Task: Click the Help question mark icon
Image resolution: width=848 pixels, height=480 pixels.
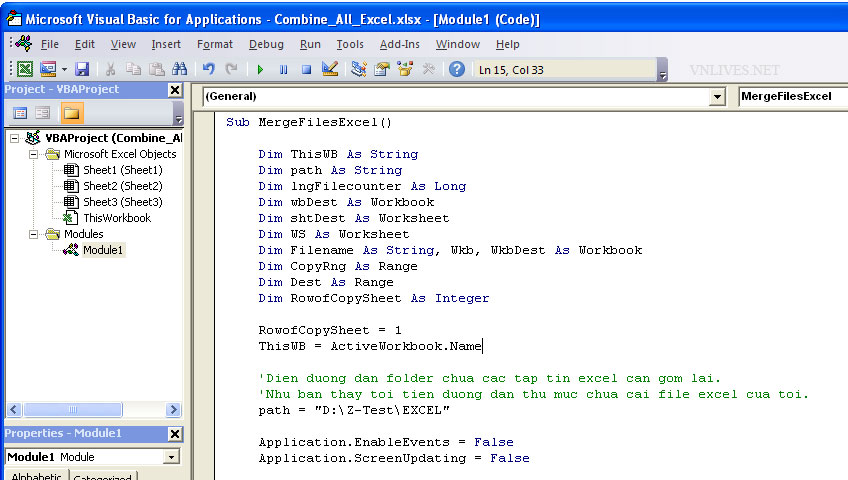Action: click(x=457, y=69)
